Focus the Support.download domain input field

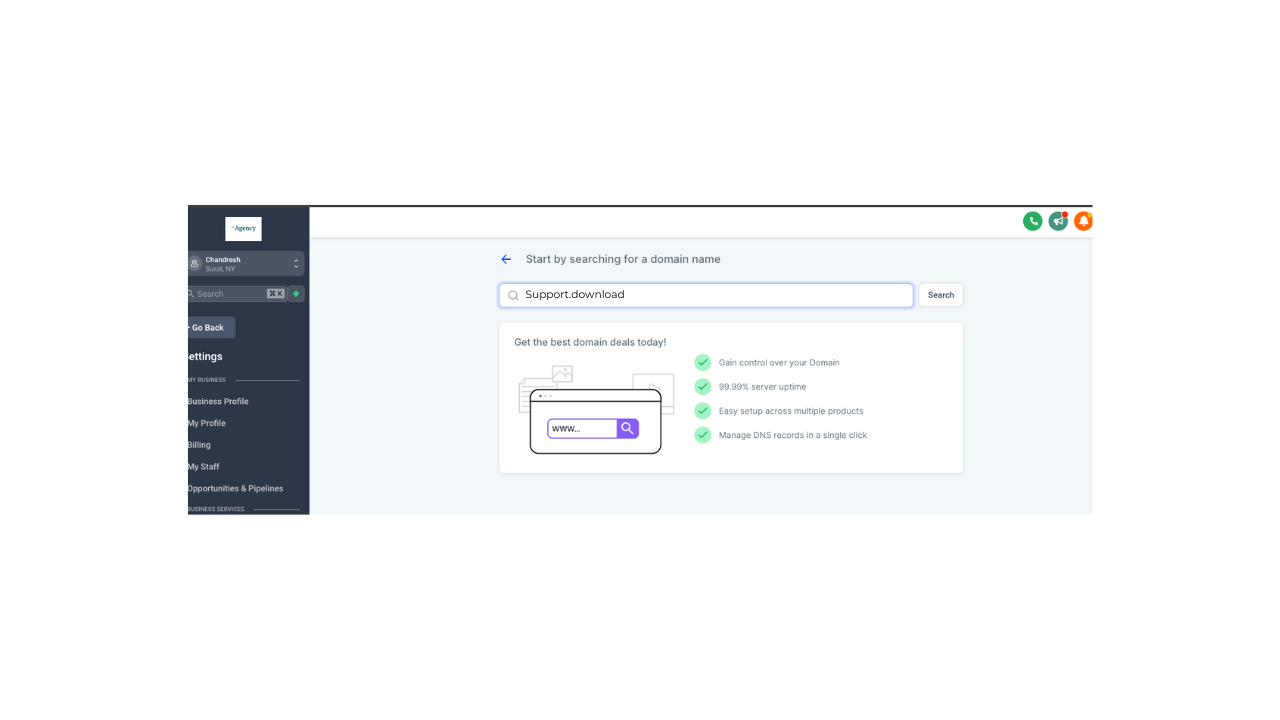[x=706, y=295]
